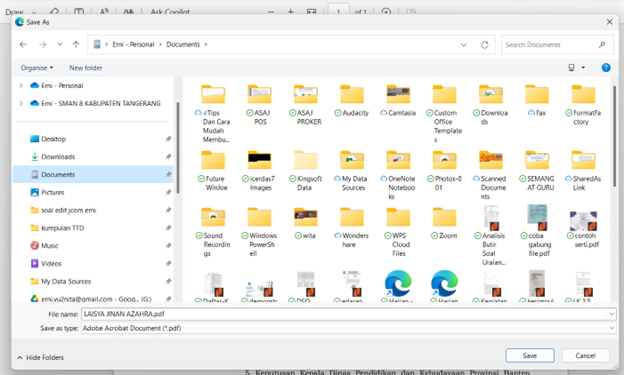Screen dimensions: 624x375
Task: Select the Wondershare folder
Action: pyautogui.click(x=352, y=228)
